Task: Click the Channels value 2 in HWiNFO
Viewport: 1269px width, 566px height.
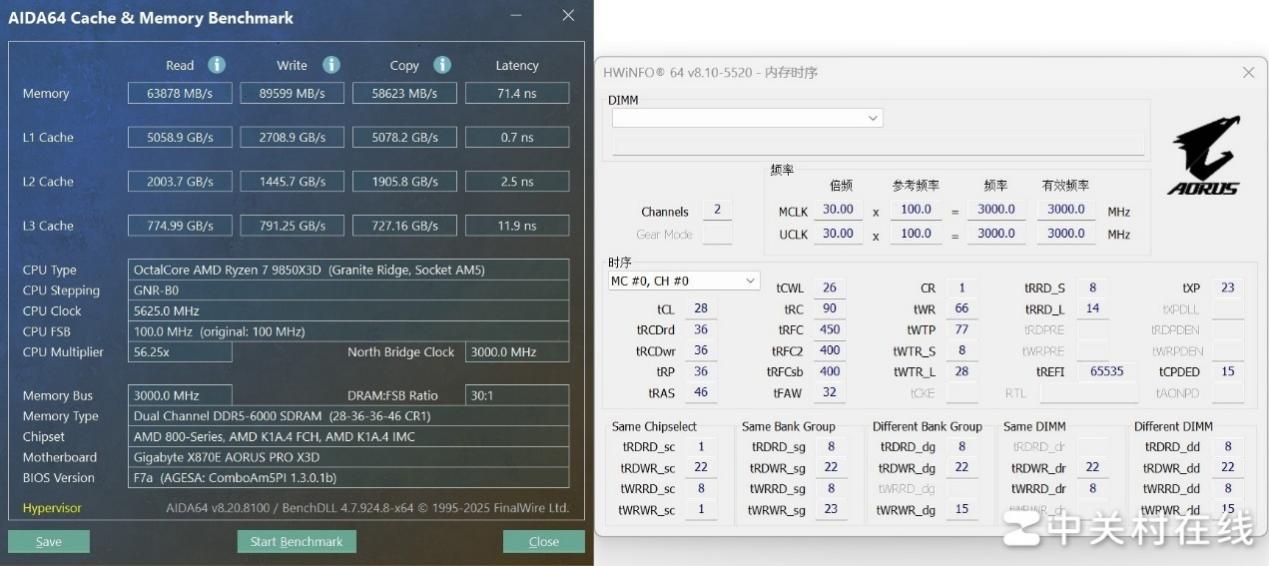Action: 717,210
